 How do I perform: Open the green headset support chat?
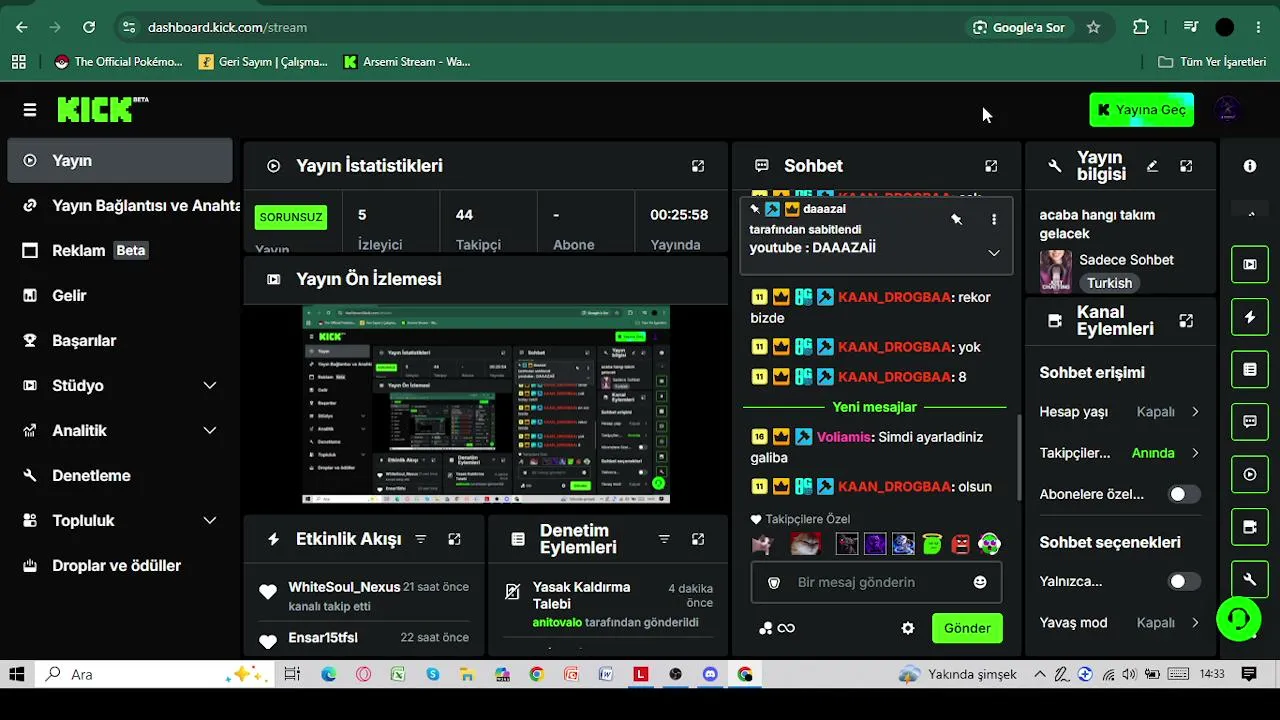click(1238, 619)
